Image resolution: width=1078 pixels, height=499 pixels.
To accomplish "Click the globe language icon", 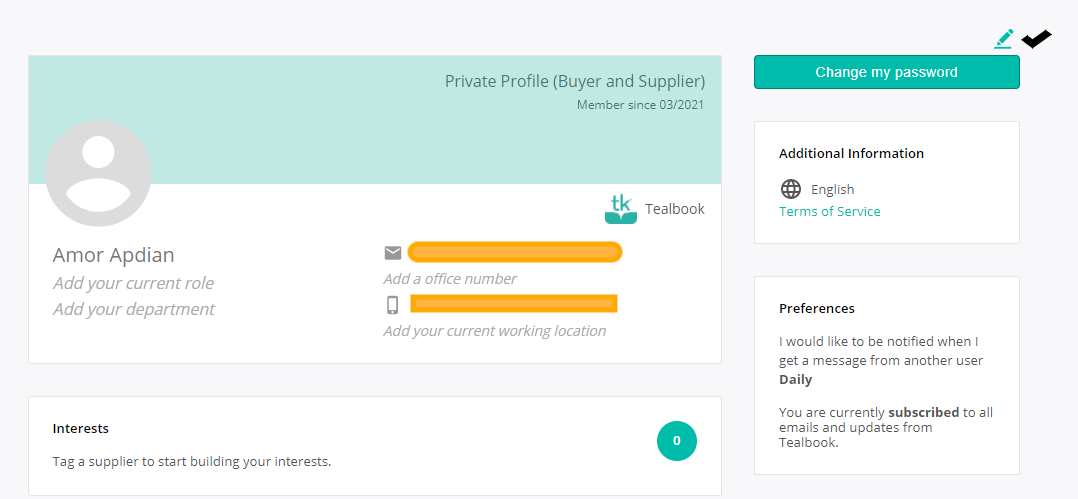I will [791, 189].
